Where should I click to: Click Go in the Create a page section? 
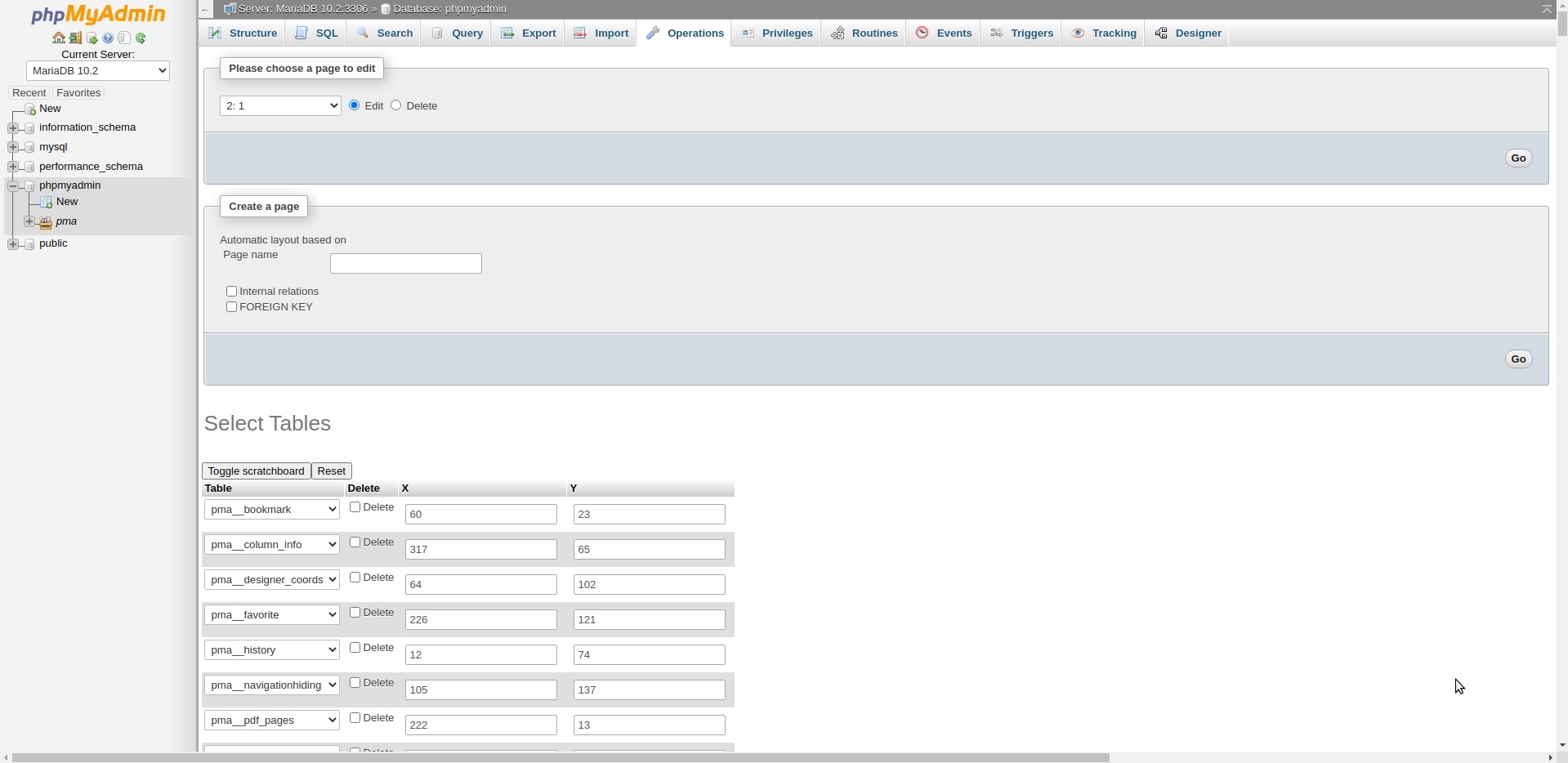[x=1518, y=359]
